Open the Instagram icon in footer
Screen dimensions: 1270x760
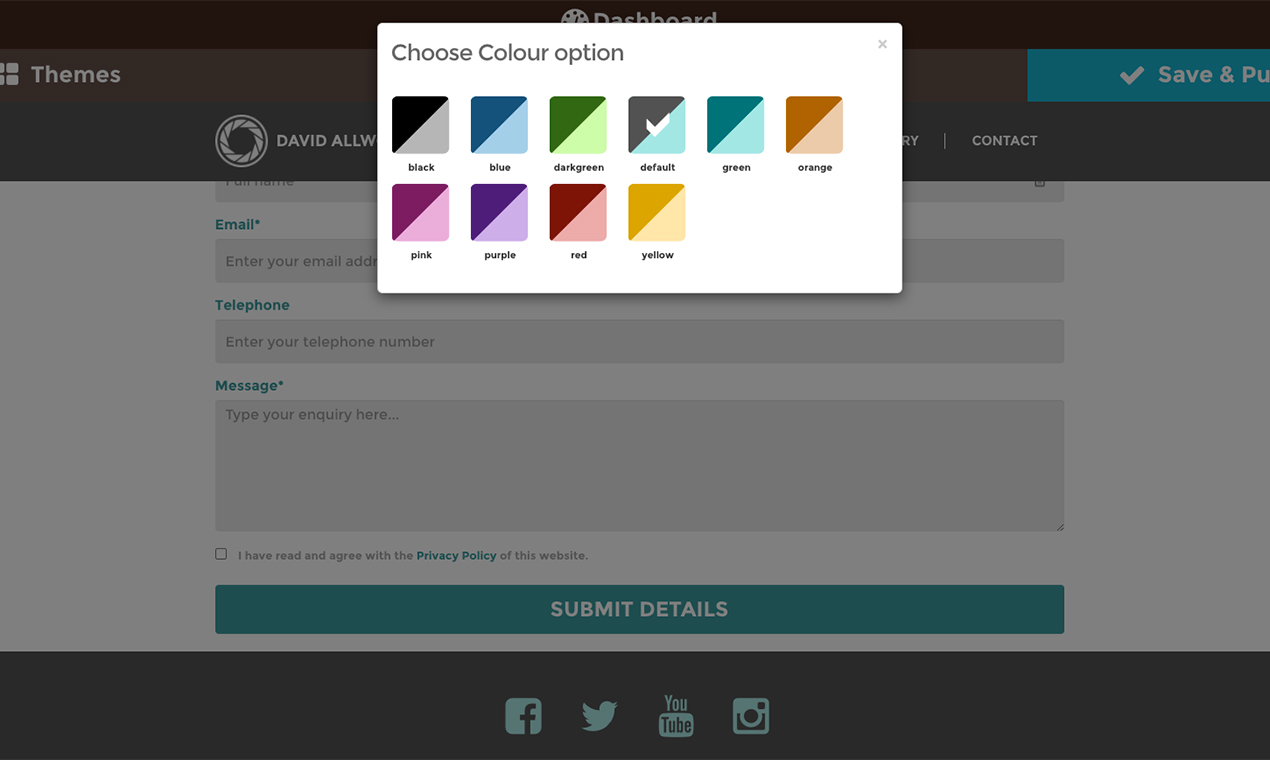pyautogui.click(x=751, y=716)
